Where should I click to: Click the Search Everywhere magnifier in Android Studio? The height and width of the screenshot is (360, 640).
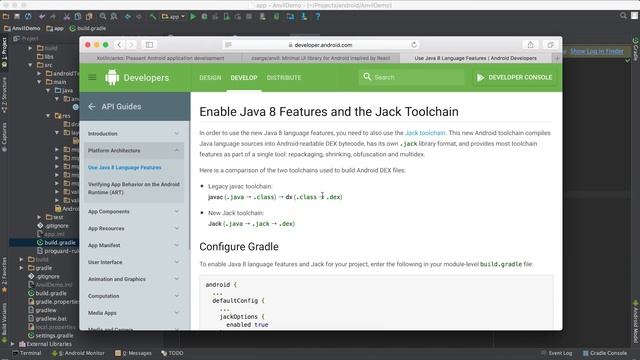pyautogui.click(x=623, y=16)
